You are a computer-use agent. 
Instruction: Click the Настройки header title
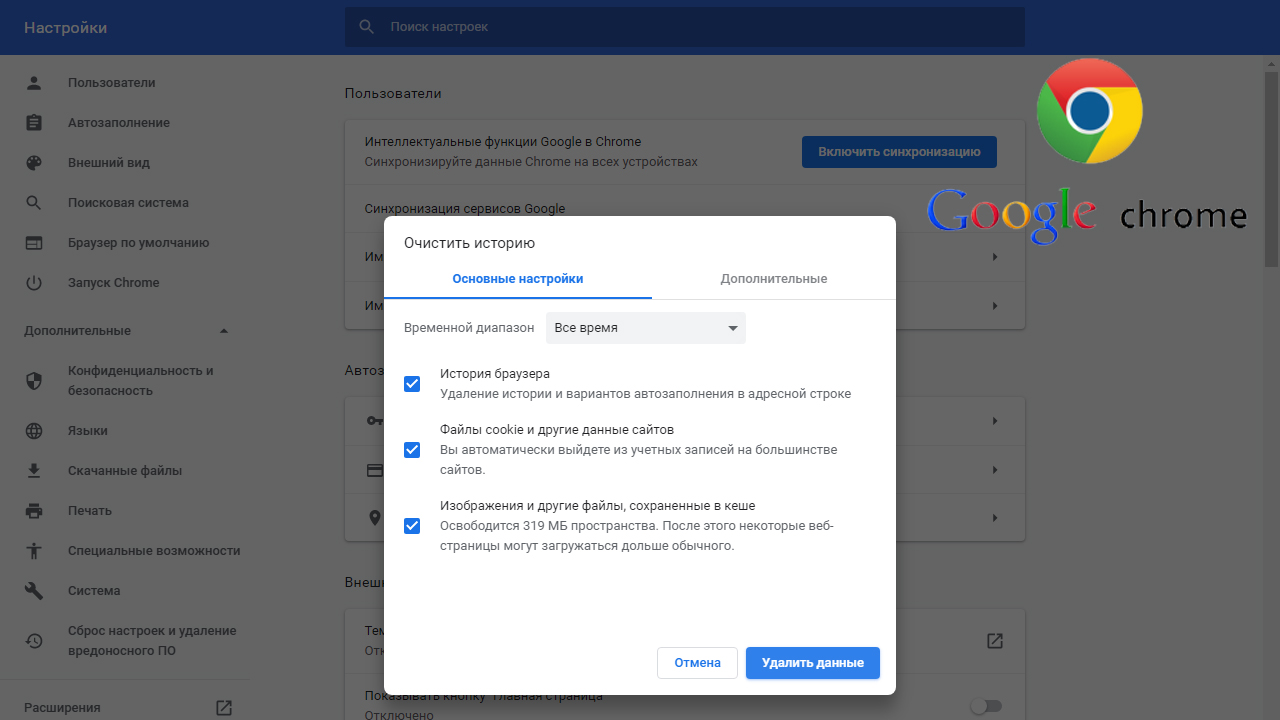65,28
